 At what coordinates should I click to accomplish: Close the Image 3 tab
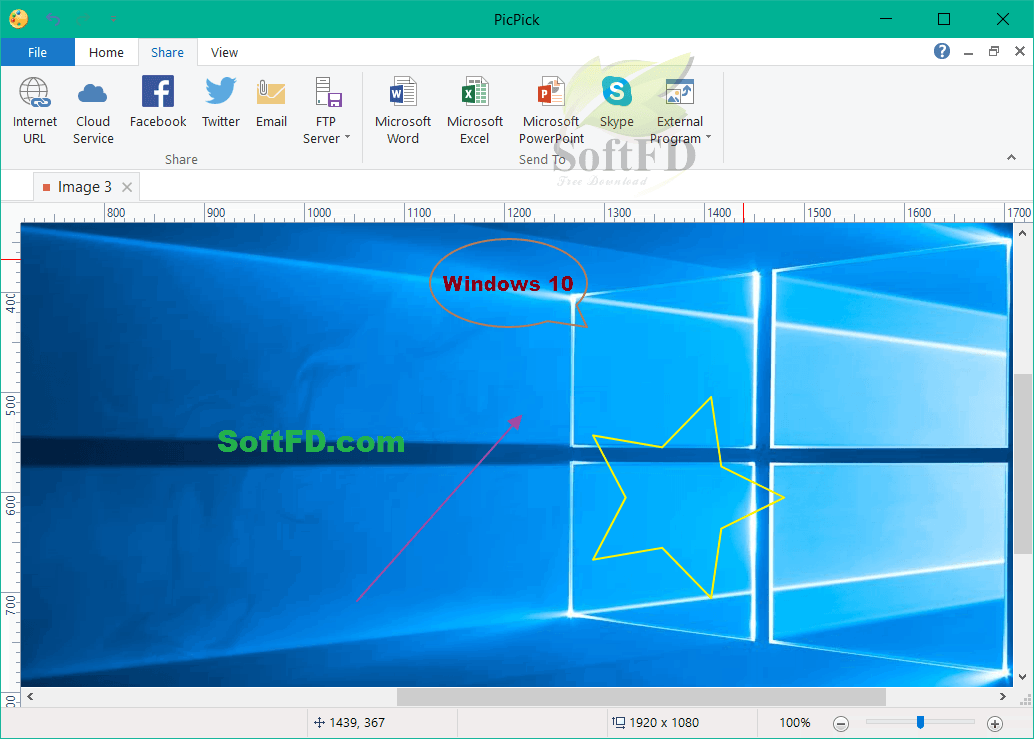click(x=127, y=187)
